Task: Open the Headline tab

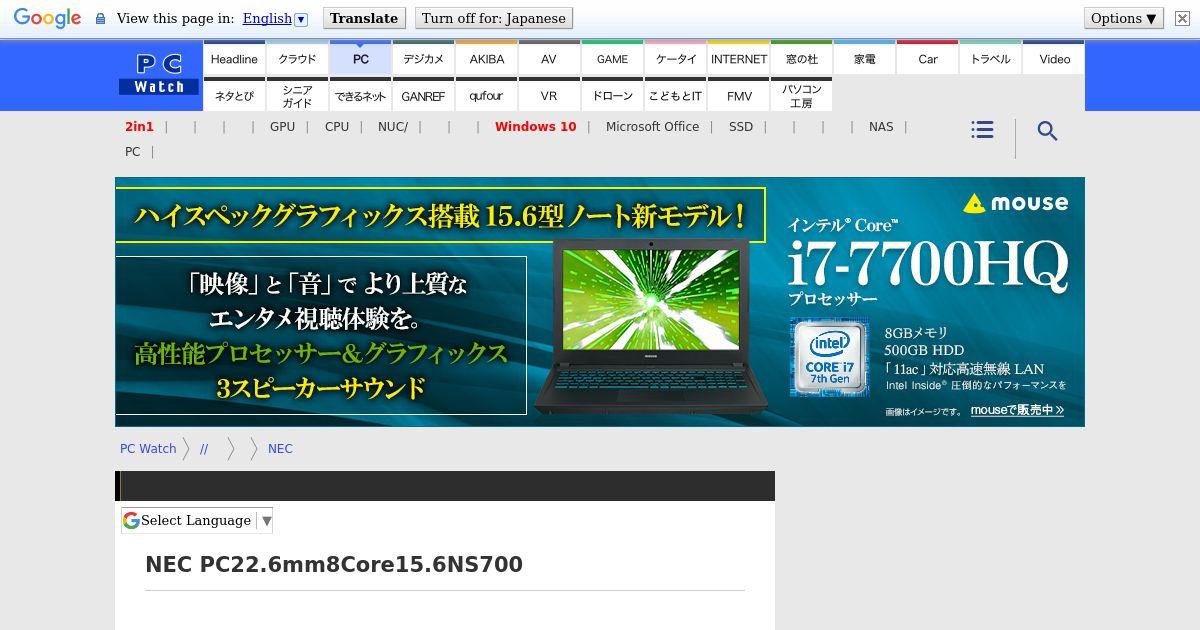Action: [234, 59]
